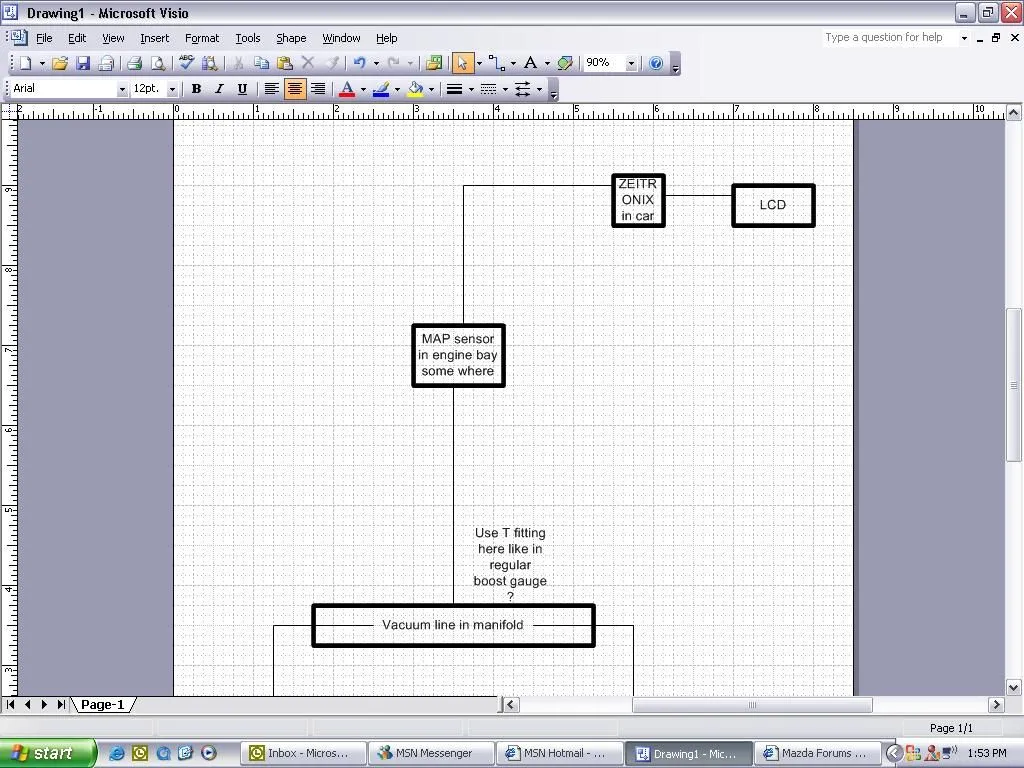Screen dimensions: 1024x768
Task: Select the ZEITRONIX in car shape
Action: point(638,200)
